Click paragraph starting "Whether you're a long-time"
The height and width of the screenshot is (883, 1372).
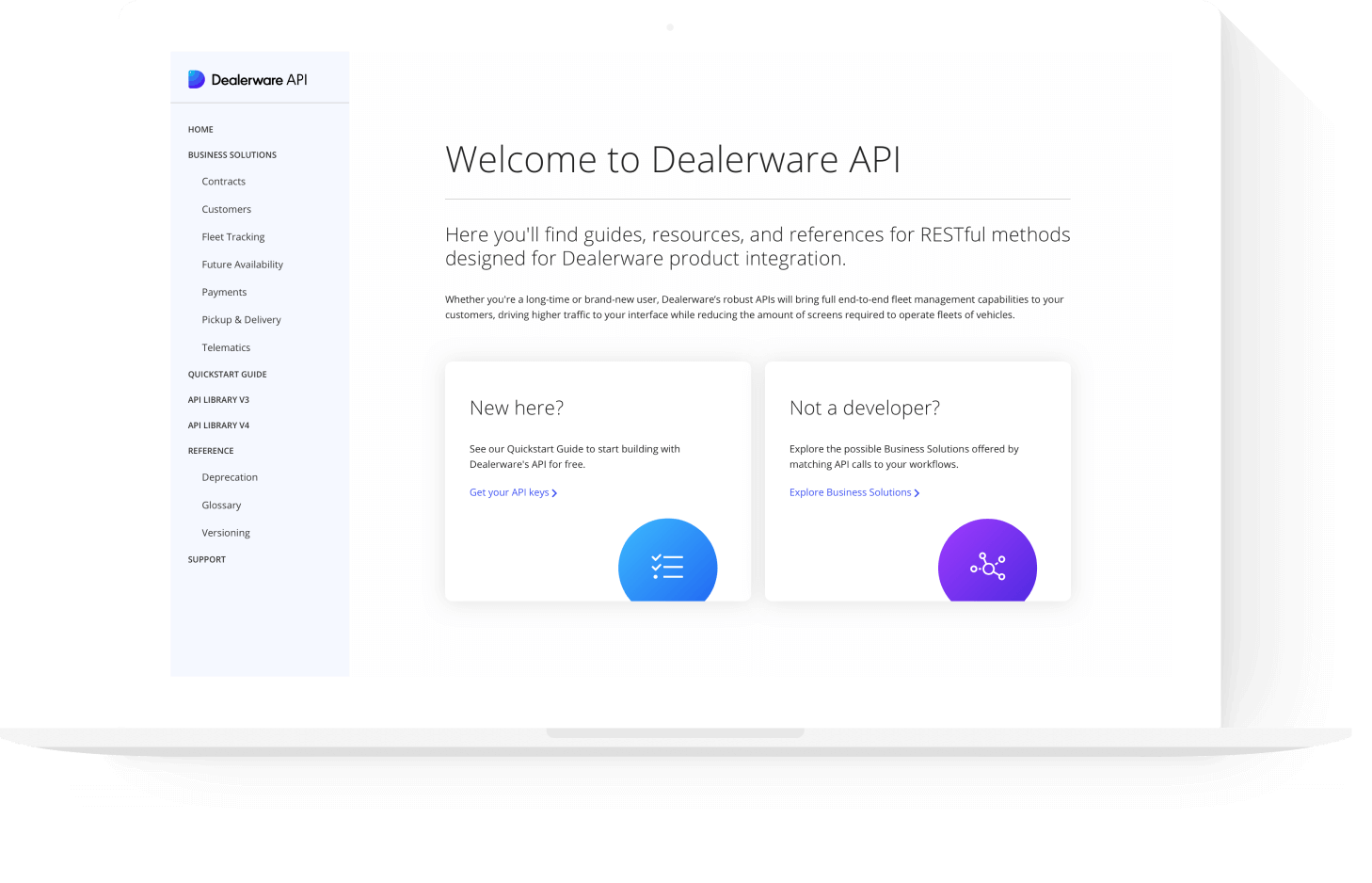[755, 307]
